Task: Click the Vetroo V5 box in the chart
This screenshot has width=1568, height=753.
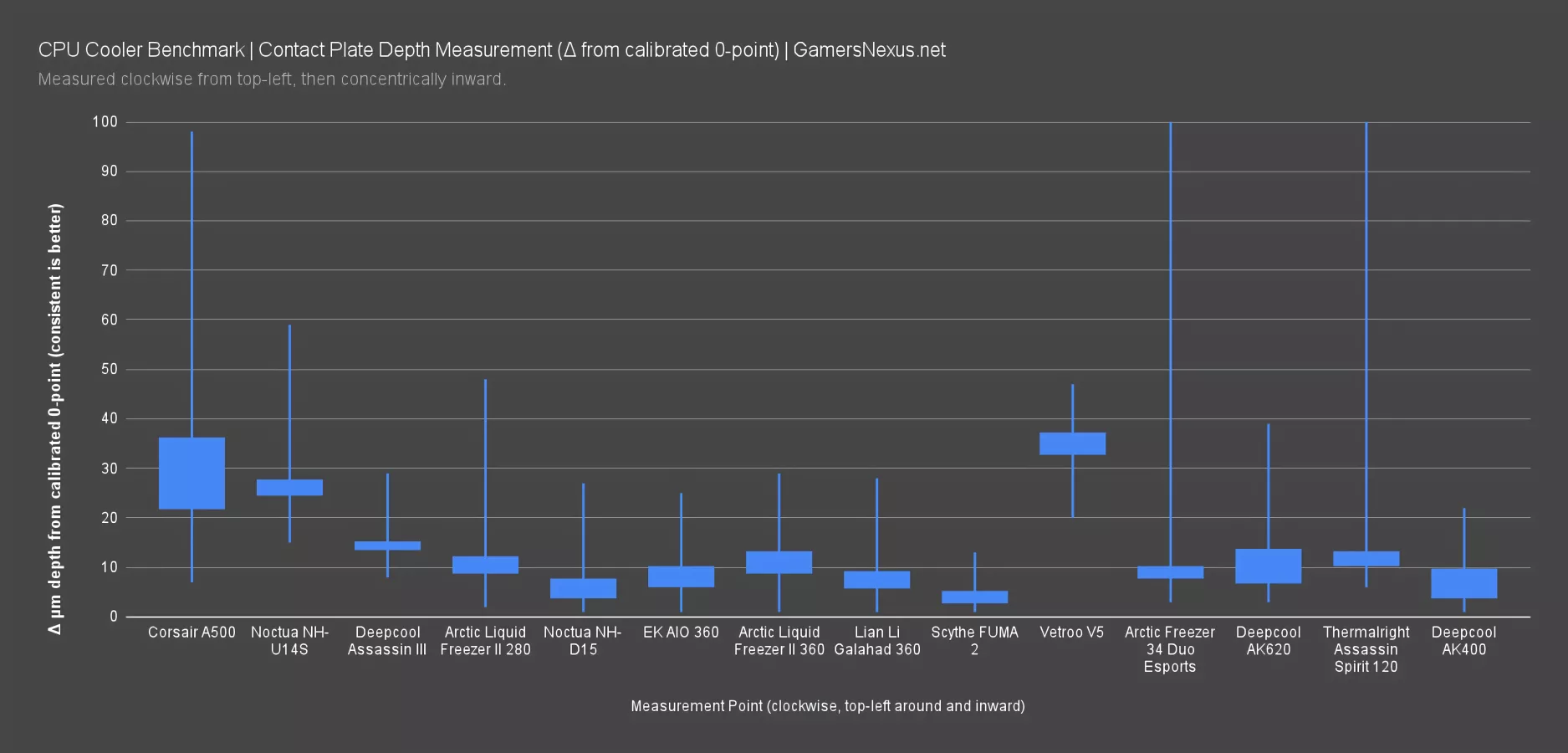Action: [1072, 443]
